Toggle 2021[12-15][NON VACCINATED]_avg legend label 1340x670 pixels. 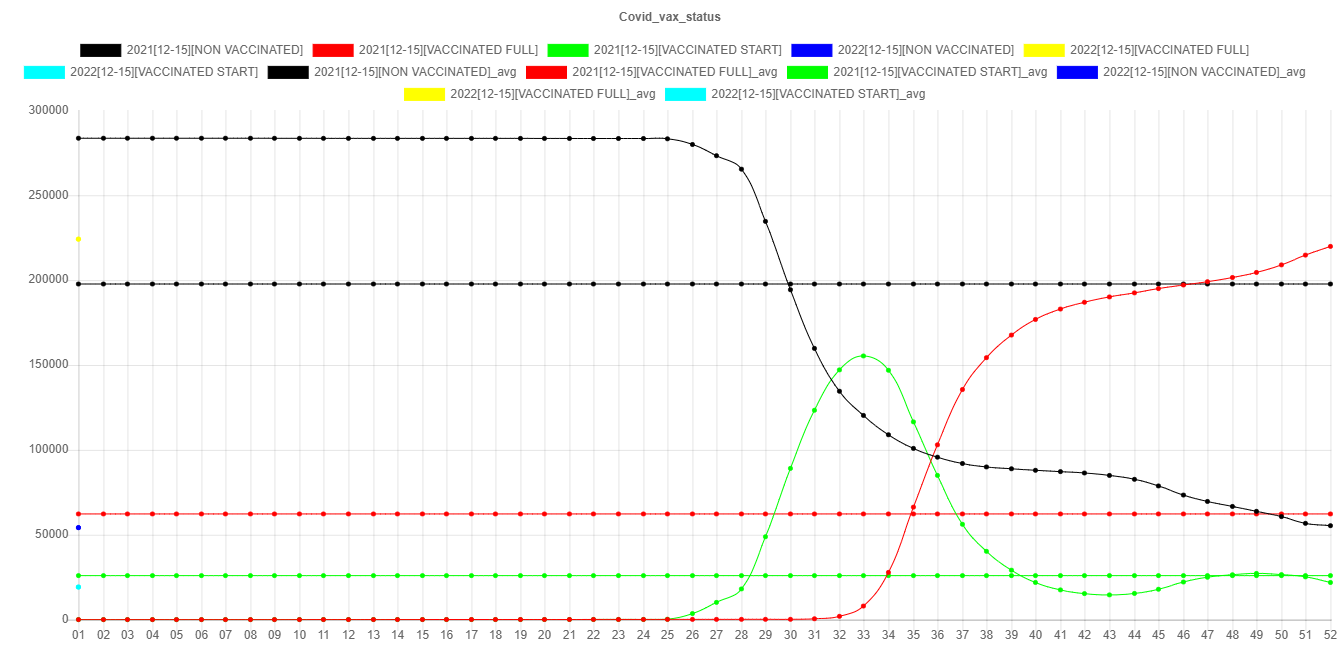(415, 72)
